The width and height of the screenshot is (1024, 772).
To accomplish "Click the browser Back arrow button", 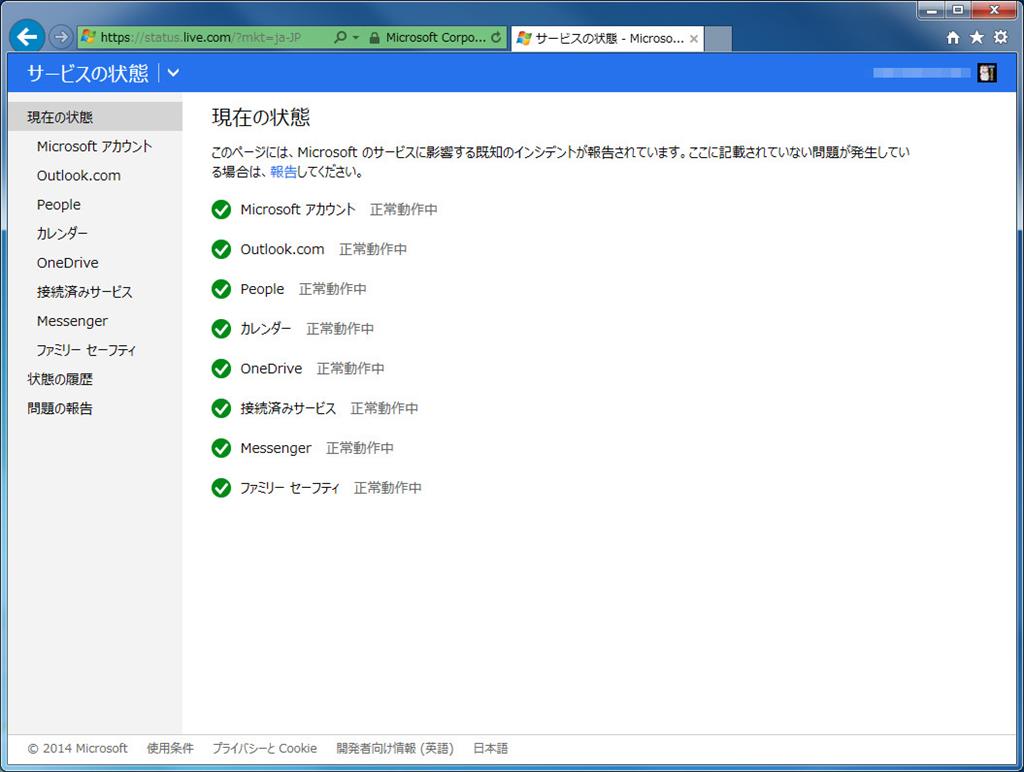I will [27, 37].
